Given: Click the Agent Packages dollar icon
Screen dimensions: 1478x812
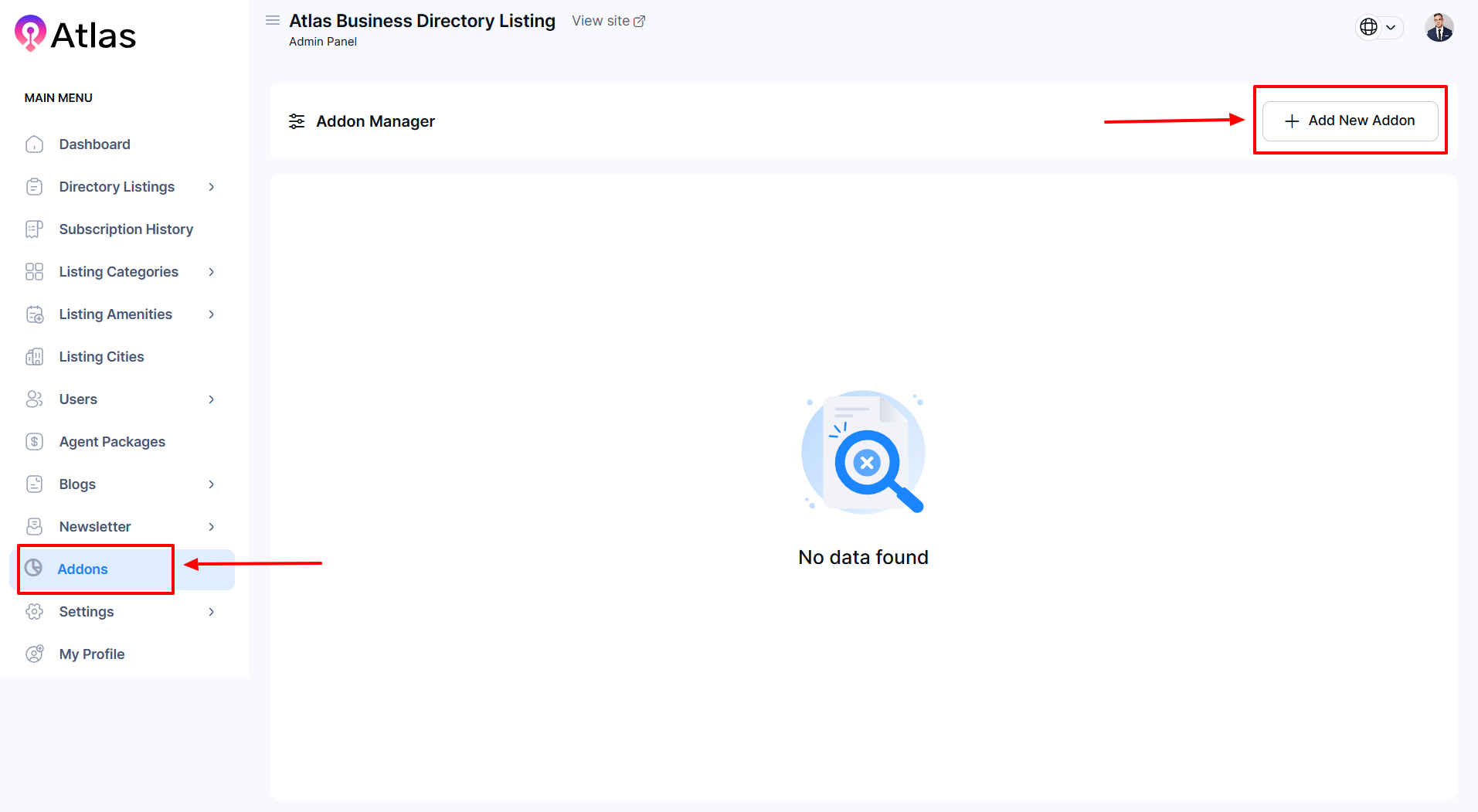Looking at the screenshot, I should [35, 442].
